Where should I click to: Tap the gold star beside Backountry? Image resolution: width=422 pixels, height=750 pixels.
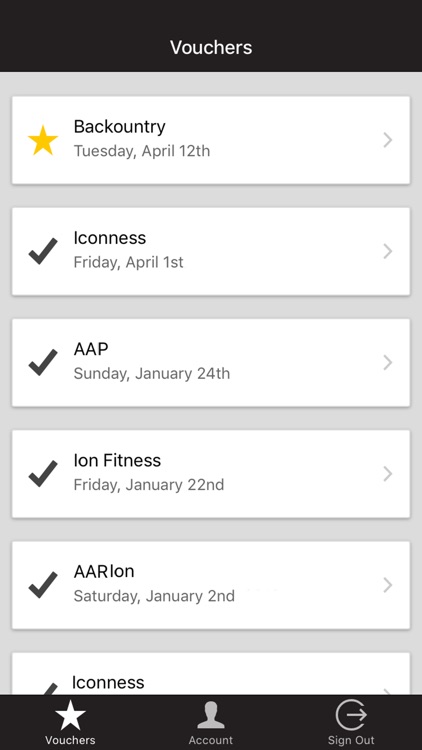43,140
